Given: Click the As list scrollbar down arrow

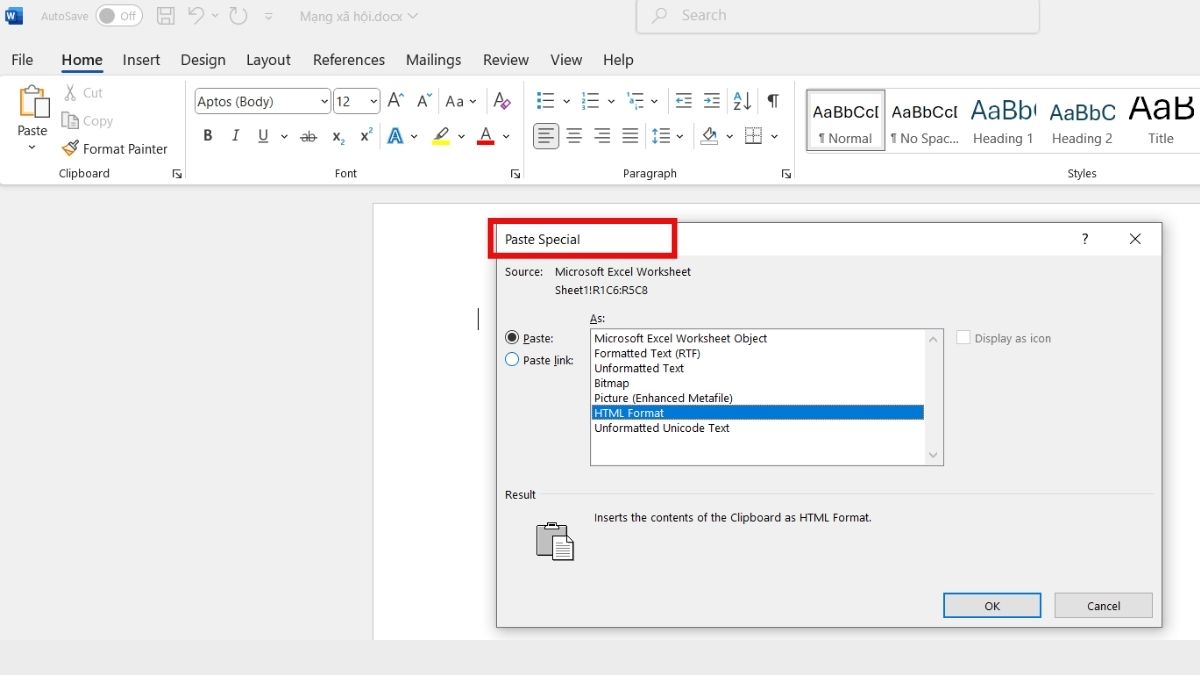Looking at the screenshot, I should coord(934,455).
